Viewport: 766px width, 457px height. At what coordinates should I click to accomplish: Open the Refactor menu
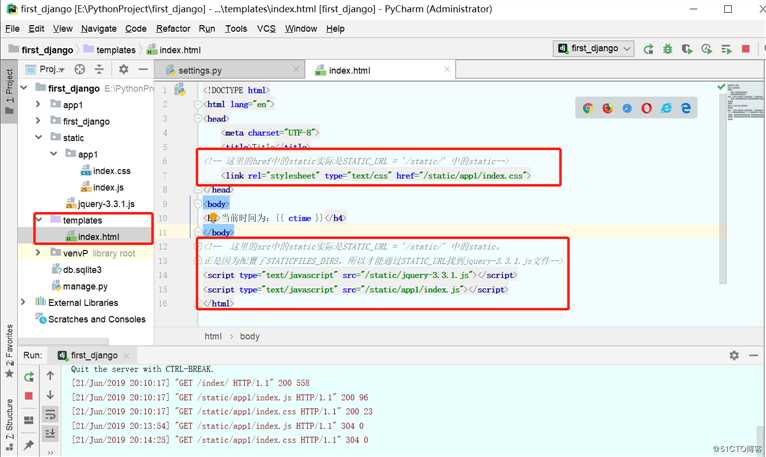point(173,29)
